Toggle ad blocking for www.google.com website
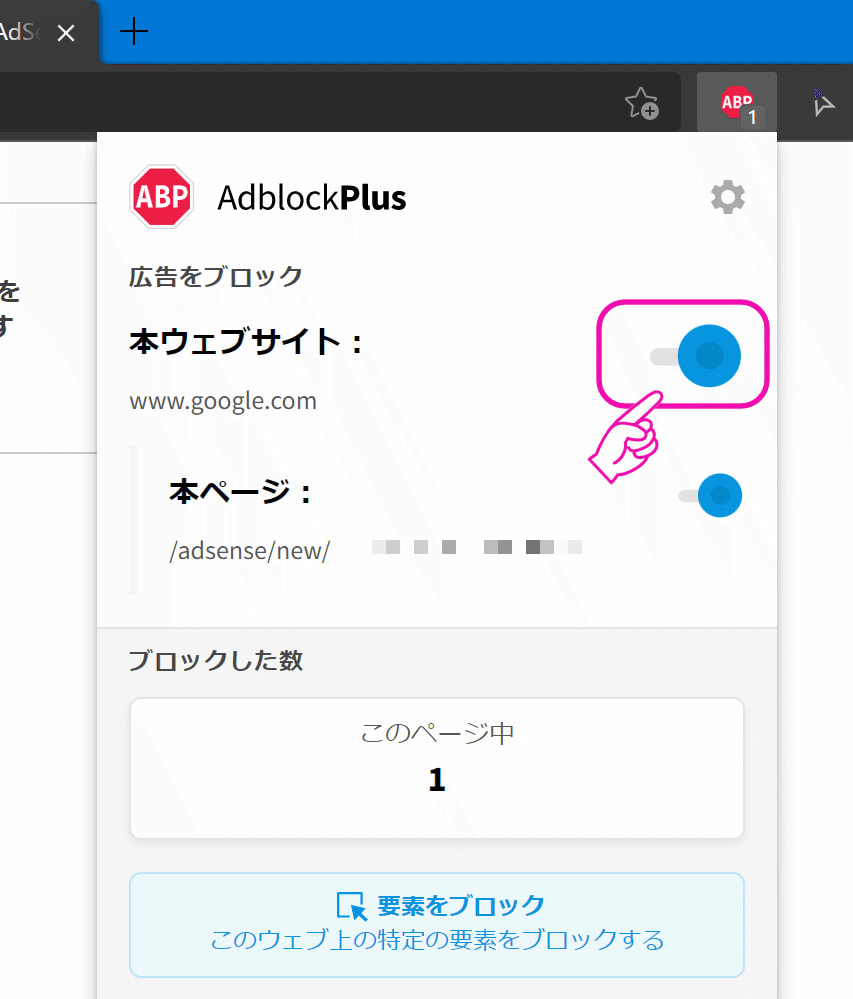This screenshot has width=853, height=999. (x=695, y=356)
